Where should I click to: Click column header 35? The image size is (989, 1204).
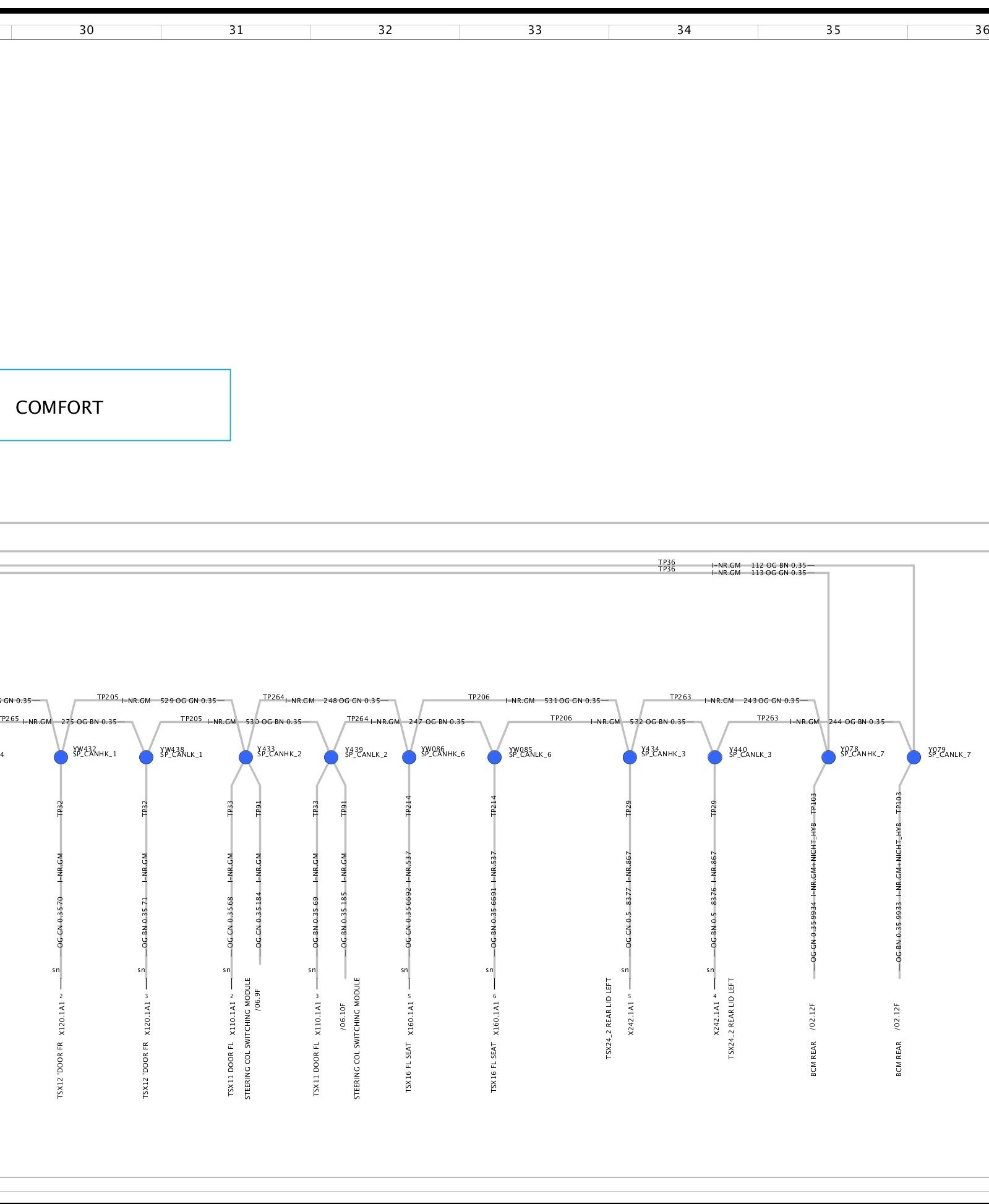[x=833, y=30]
